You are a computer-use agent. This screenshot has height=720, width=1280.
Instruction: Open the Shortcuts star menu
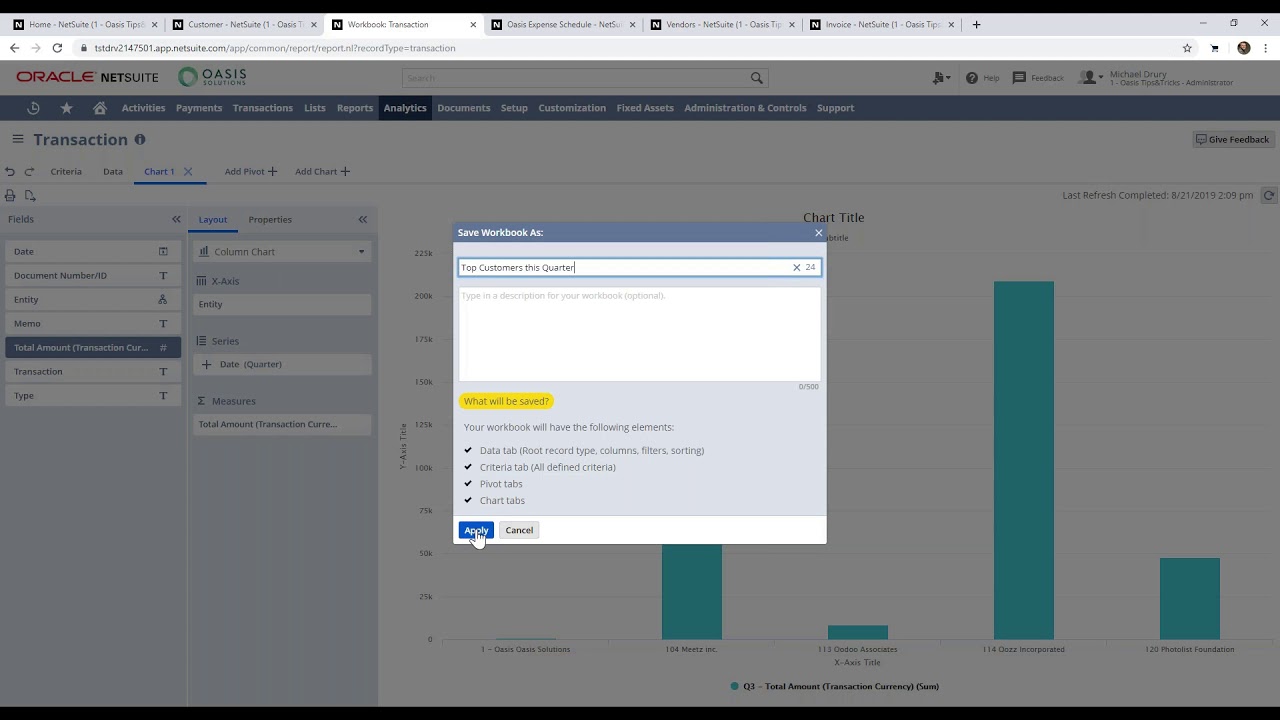point(67,108)
